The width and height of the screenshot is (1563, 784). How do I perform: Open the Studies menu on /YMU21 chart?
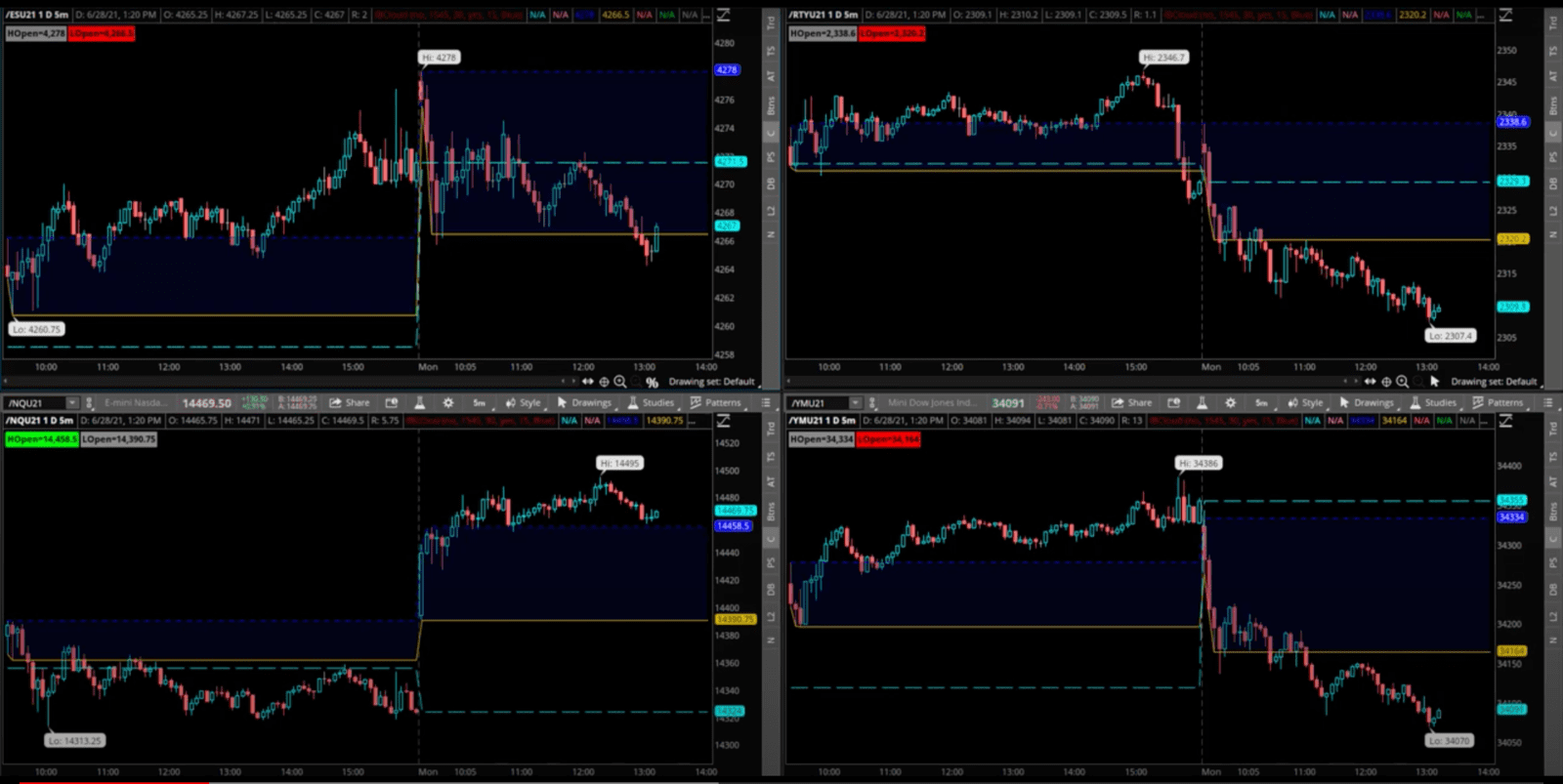tap(1432, 402)
